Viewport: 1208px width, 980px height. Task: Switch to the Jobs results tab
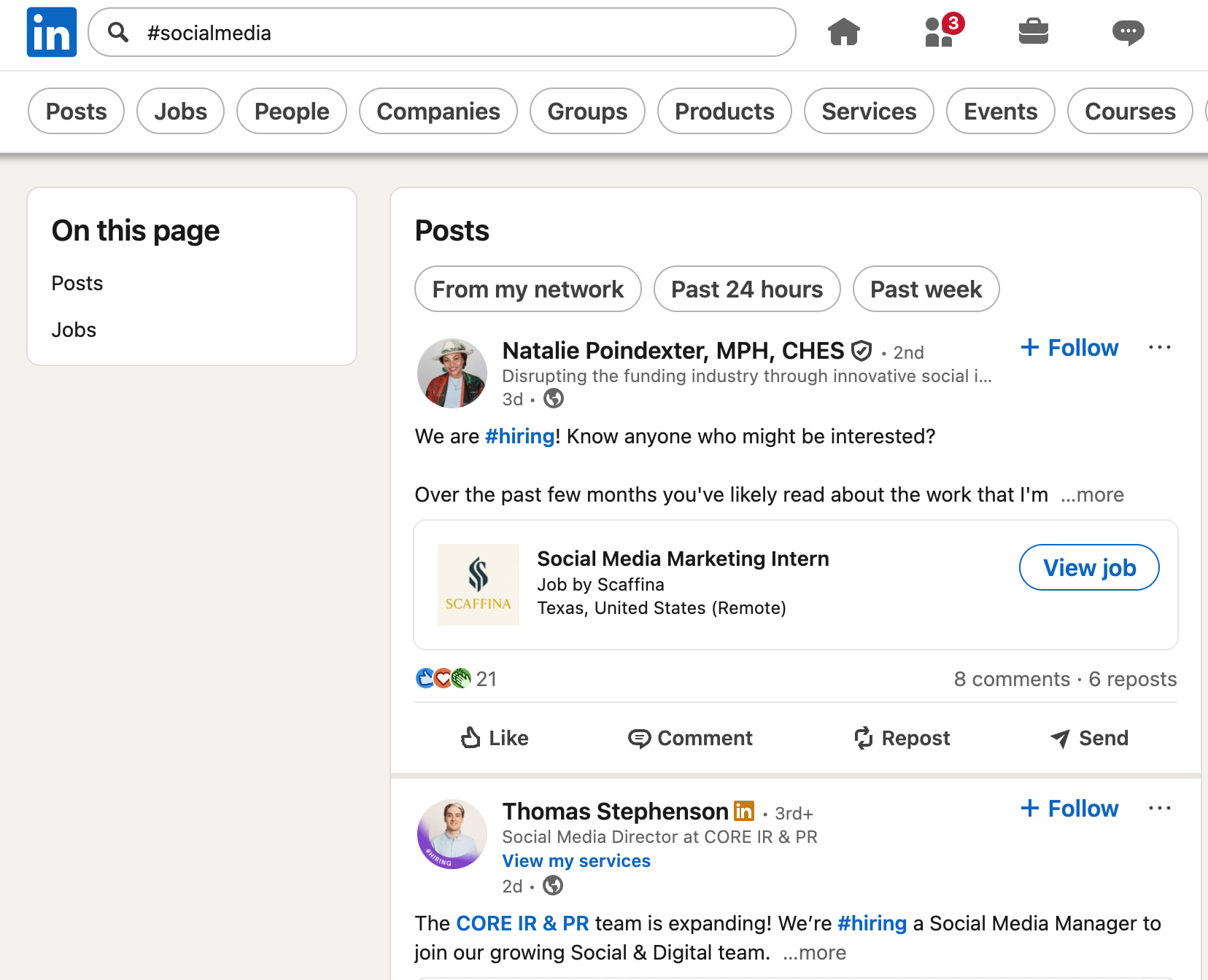point(179,111)
